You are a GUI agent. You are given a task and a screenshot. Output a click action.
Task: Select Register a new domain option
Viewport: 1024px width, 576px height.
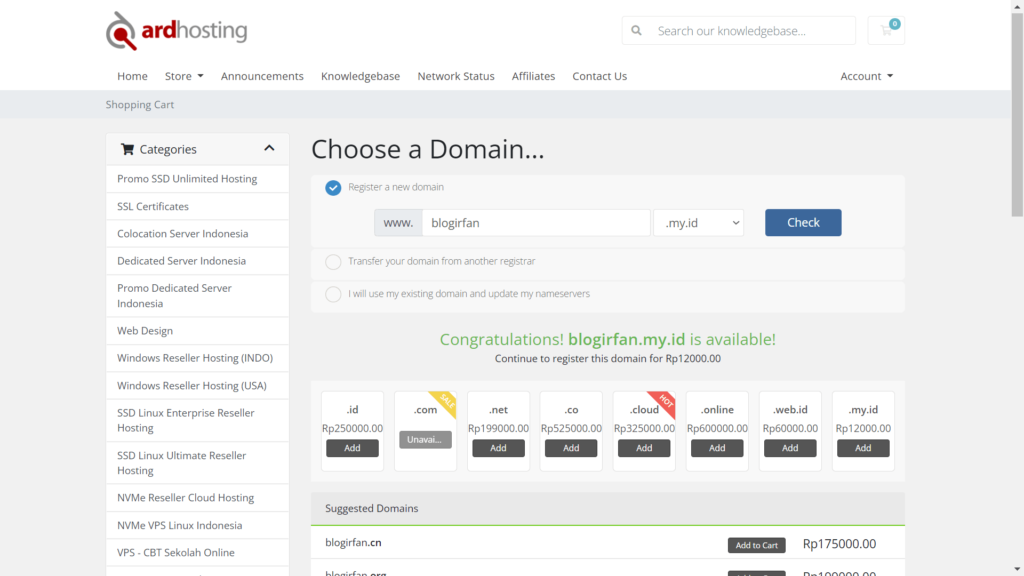[333, 187]
